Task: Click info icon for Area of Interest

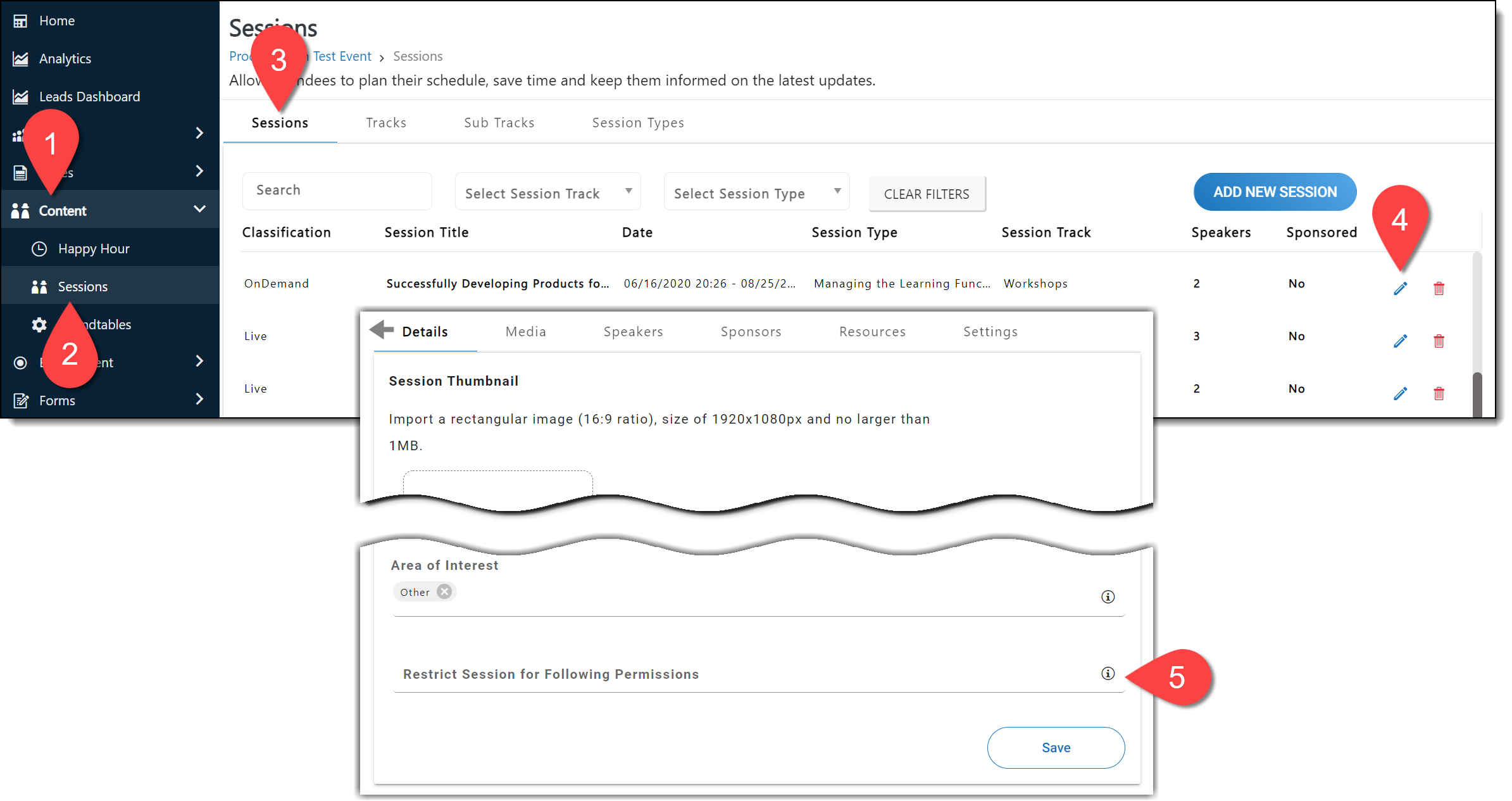Action: click(x=1108, y=596)
